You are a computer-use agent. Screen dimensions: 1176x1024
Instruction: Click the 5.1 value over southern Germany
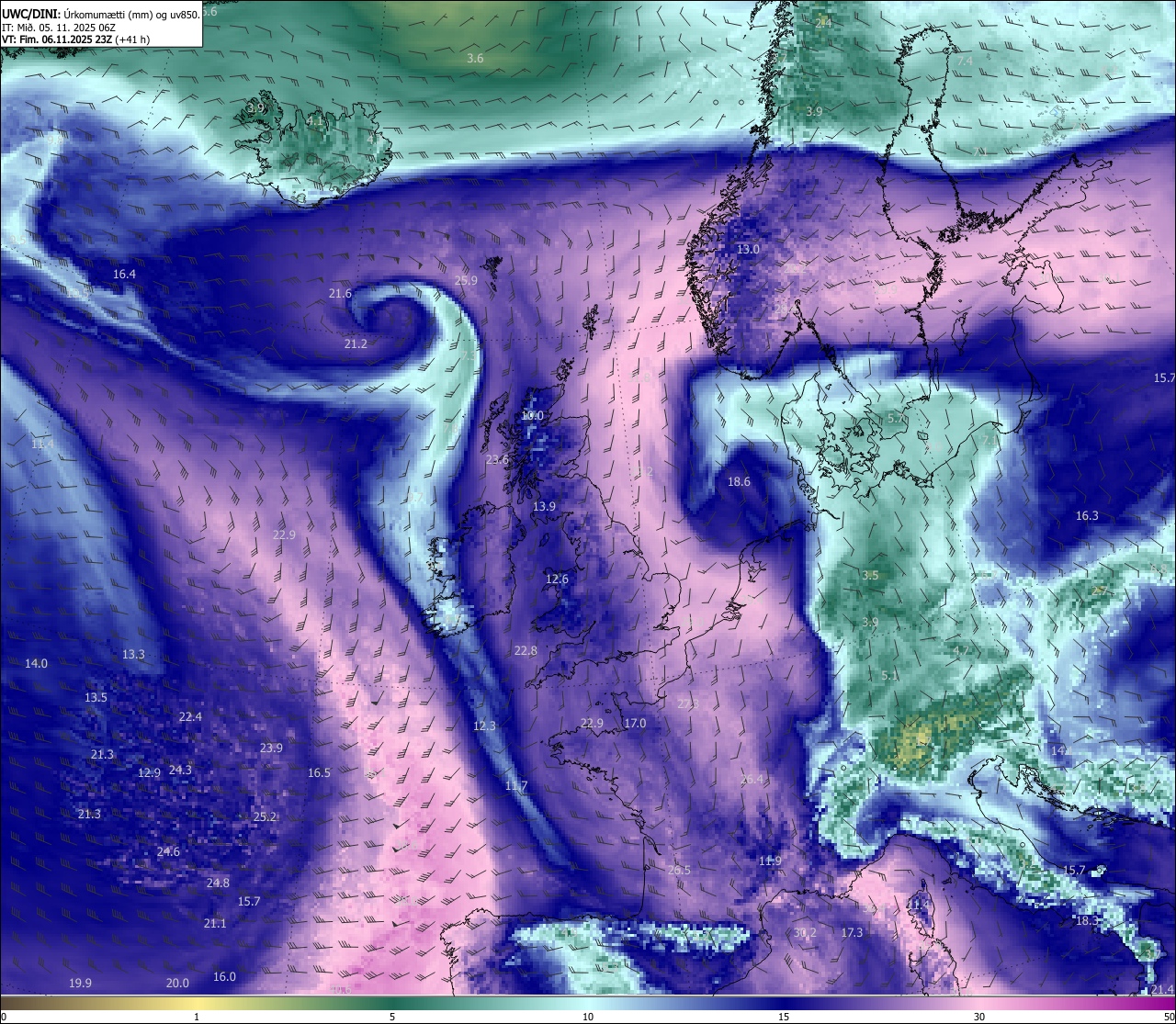click(889, 676)
